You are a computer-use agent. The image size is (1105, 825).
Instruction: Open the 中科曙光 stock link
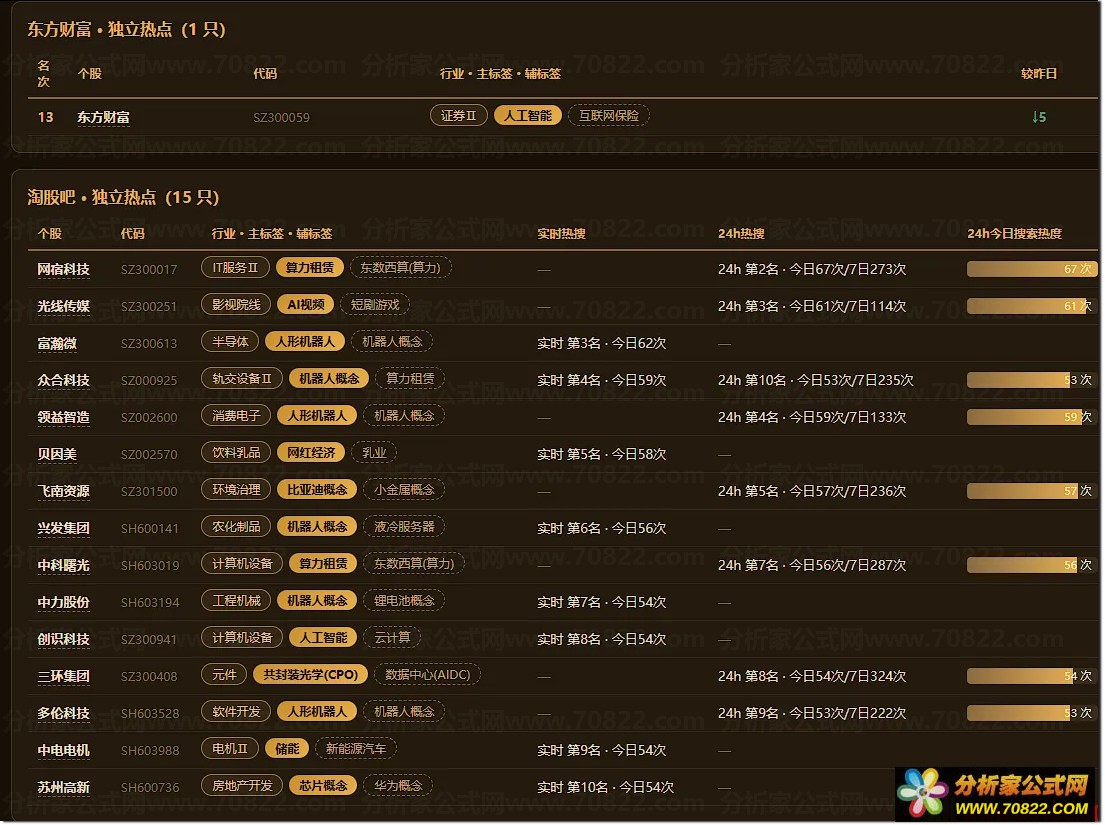(x=63, y=565)
